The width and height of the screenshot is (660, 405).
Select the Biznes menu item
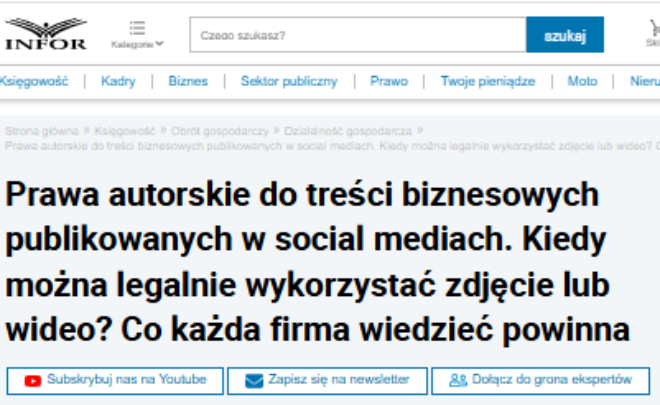coord(188,81)
